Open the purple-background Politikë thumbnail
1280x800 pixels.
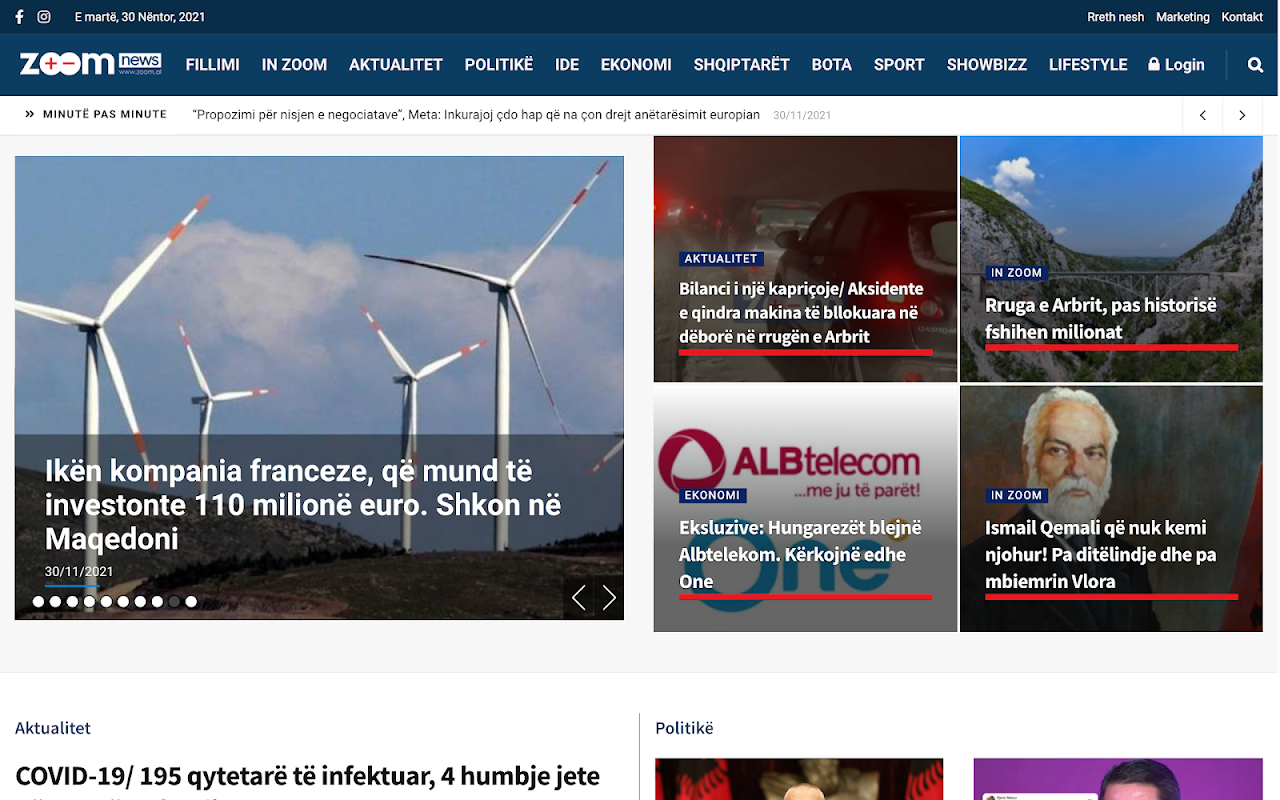click(1118, 779)
